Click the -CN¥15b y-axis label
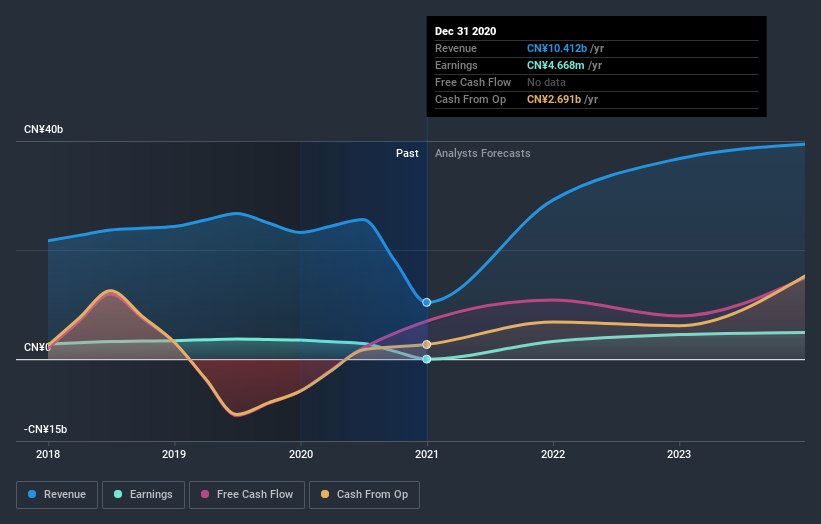This screenshot has height=524, width=821. pos(46,429)
